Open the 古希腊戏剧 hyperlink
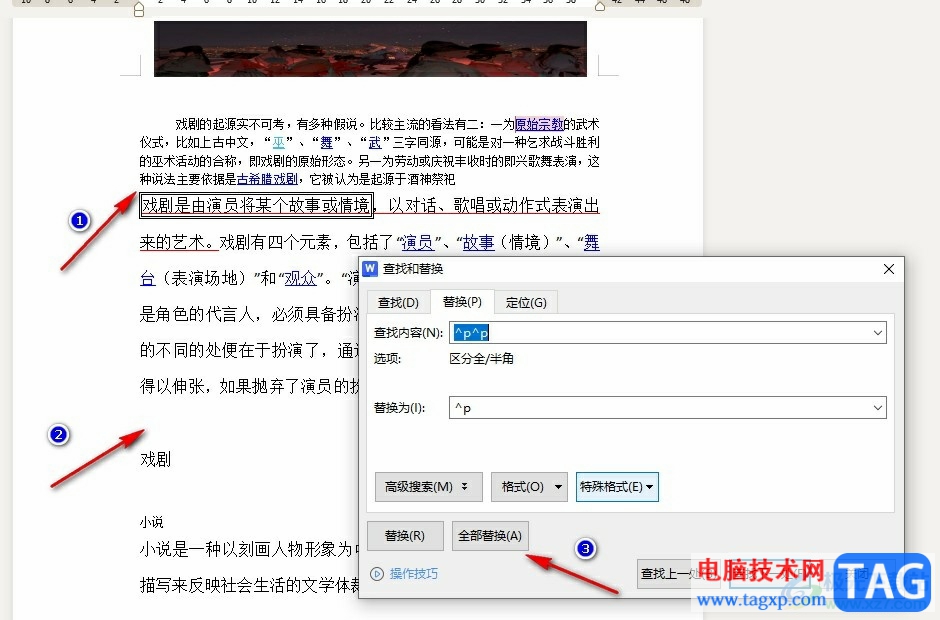Image resolution: width=940 pixels, height=620 pixels. click(x=267, y=179)
